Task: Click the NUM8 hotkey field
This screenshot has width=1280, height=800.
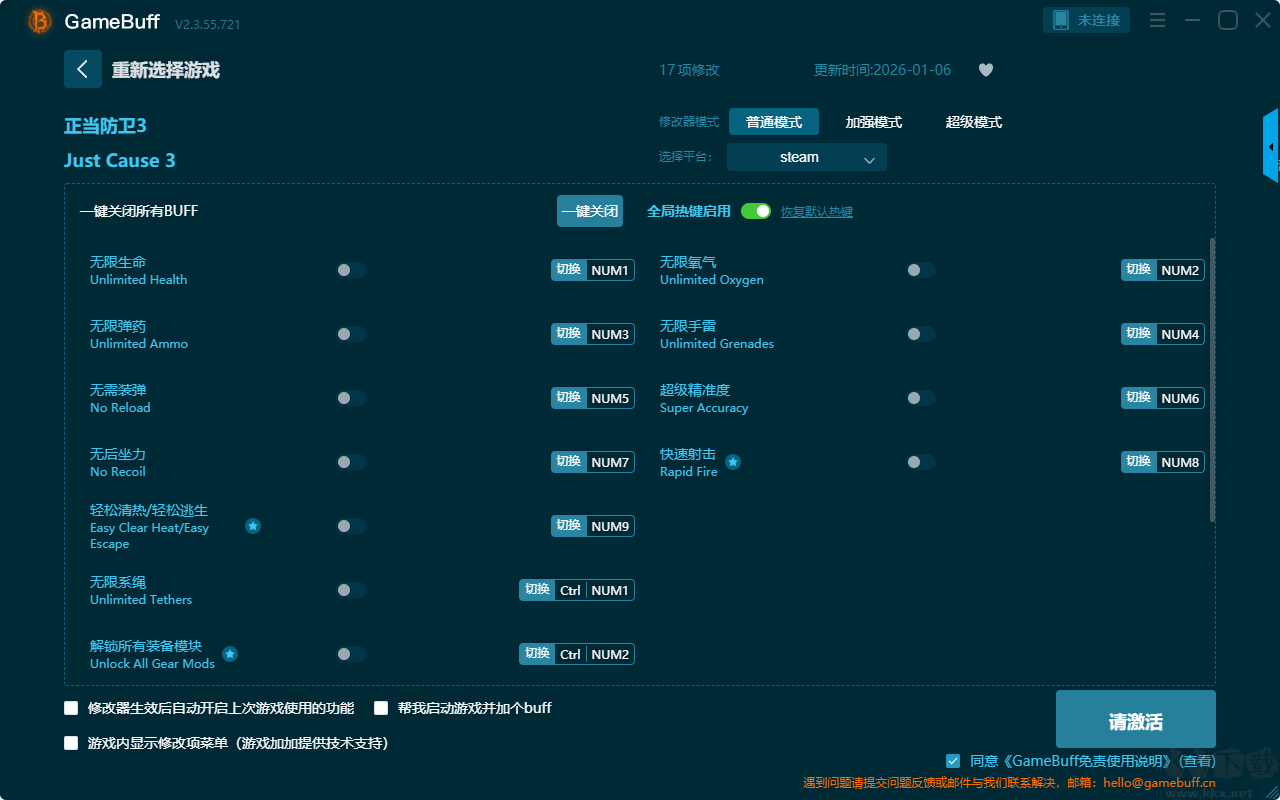Action: [1180, 462]
